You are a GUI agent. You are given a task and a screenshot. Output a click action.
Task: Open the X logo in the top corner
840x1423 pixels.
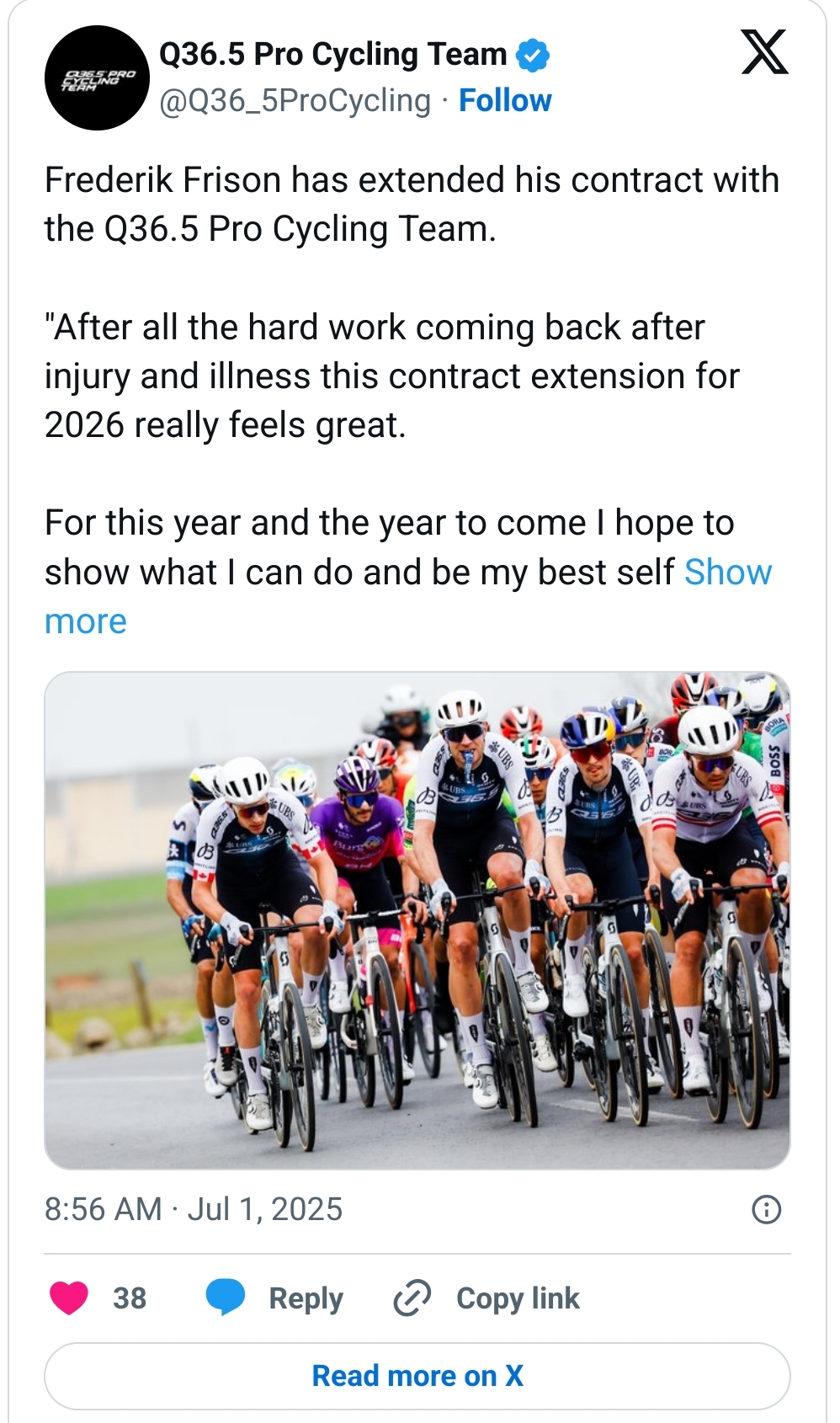click(x=764, y=52)
